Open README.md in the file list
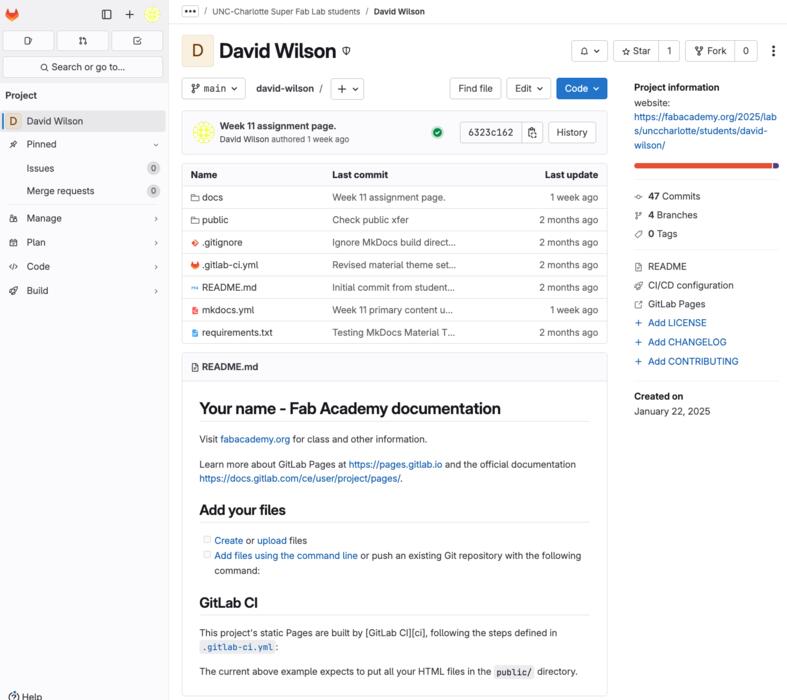Viewport: 787px width, 700px height. tap(229, 288)
